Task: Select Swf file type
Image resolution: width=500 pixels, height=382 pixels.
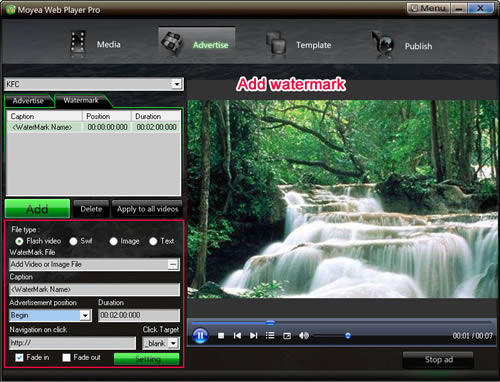Action: 73,241
